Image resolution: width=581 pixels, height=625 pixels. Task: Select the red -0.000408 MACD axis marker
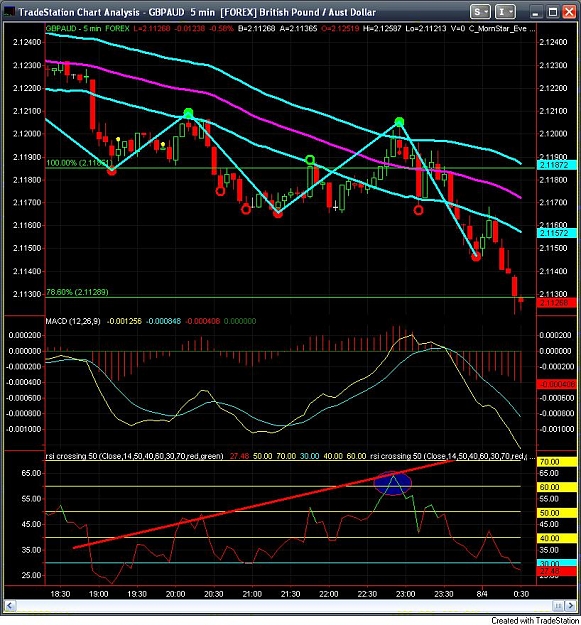tap(557, 384)
